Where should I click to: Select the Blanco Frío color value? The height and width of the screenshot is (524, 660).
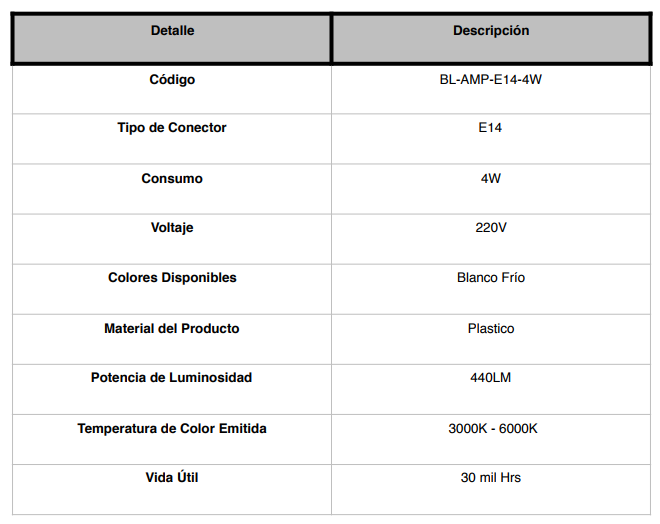491,278
